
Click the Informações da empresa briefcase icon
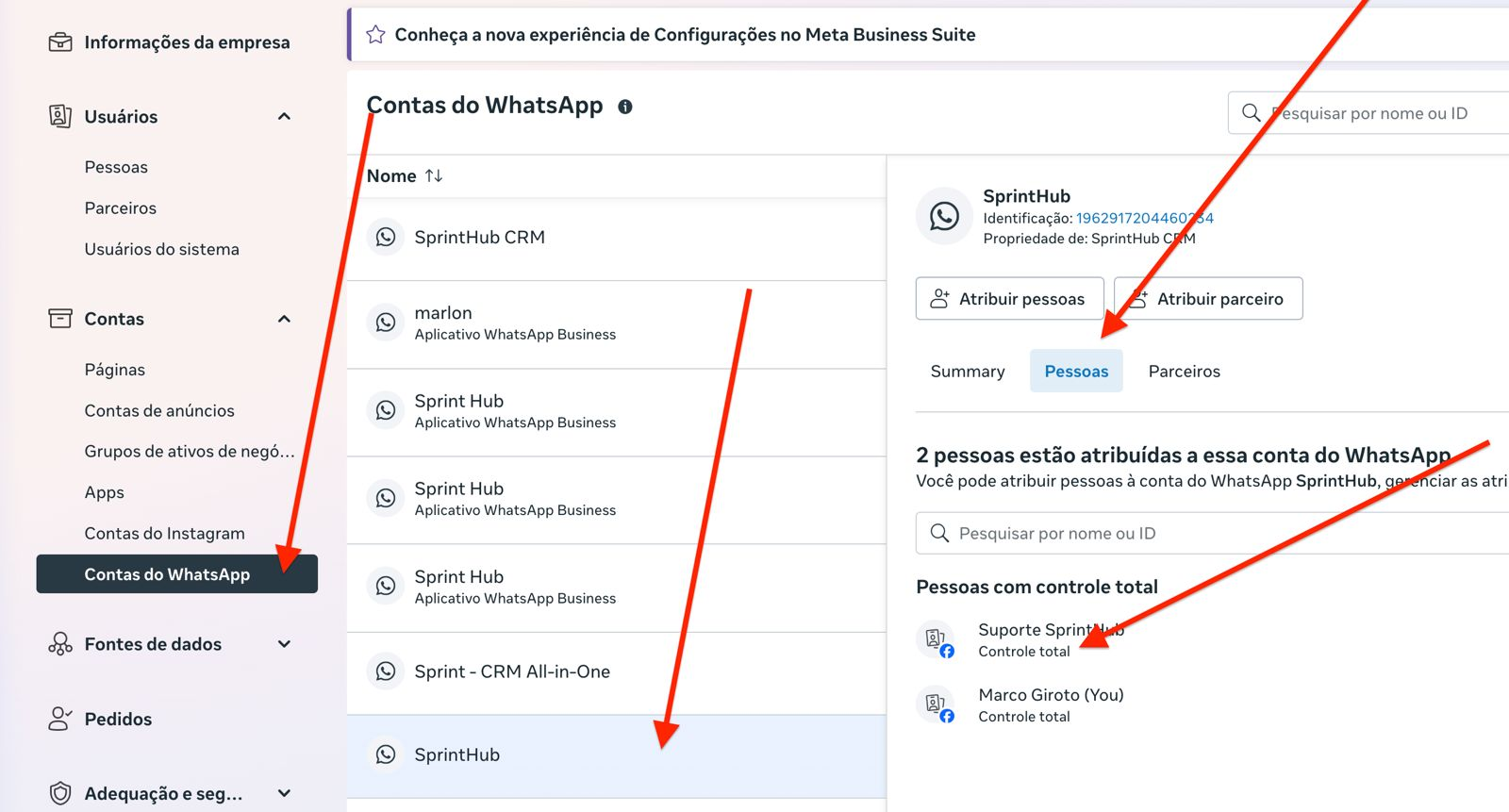coord(60,42)
